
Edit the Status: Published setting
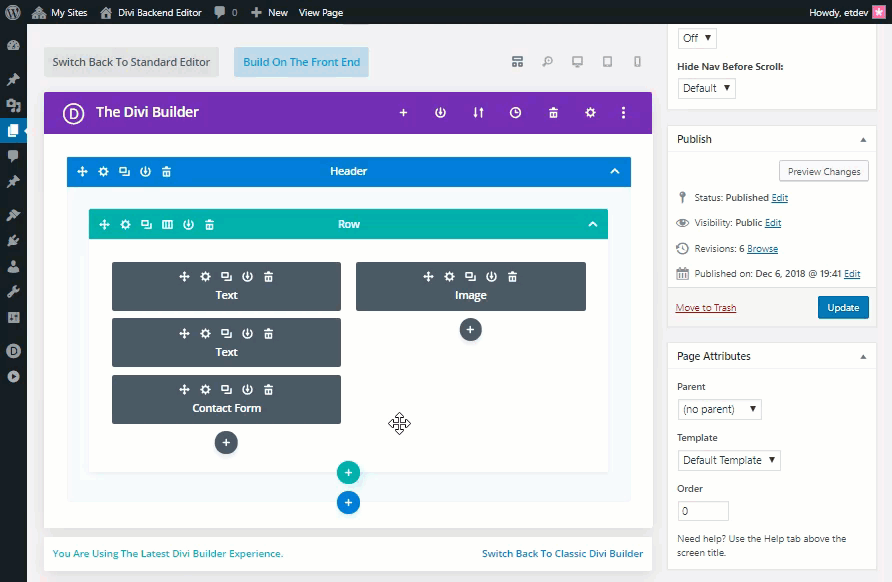[779, 197]
